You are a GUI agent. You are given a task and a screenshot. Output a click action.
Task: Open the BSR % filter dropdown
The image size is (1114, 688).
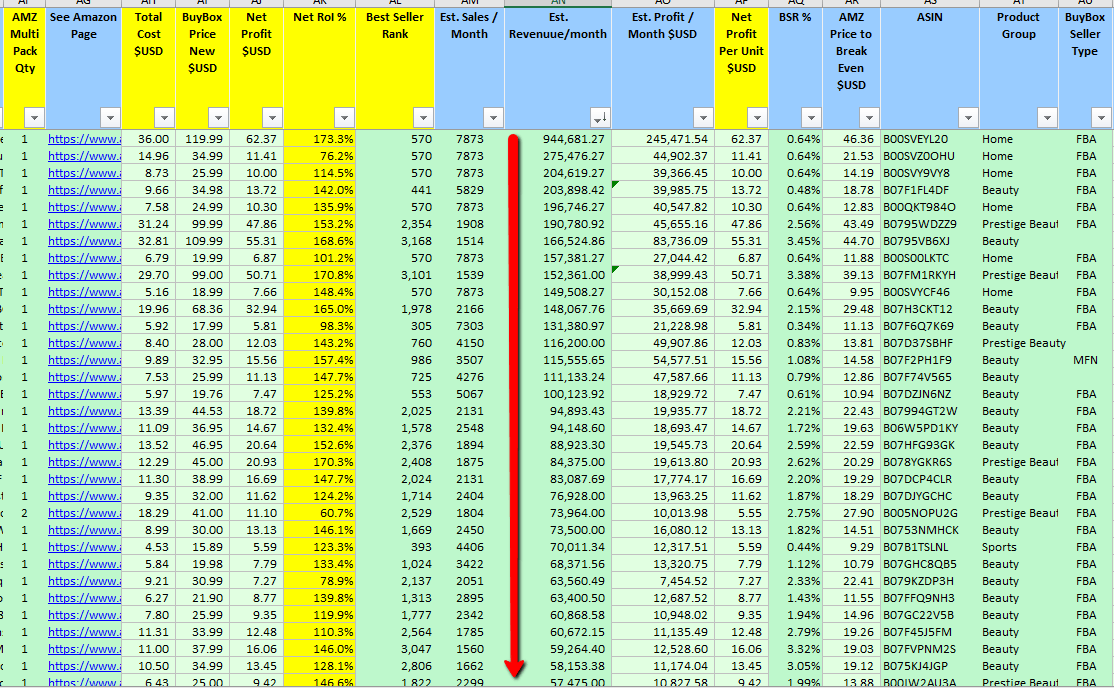(x=811, y=117)
